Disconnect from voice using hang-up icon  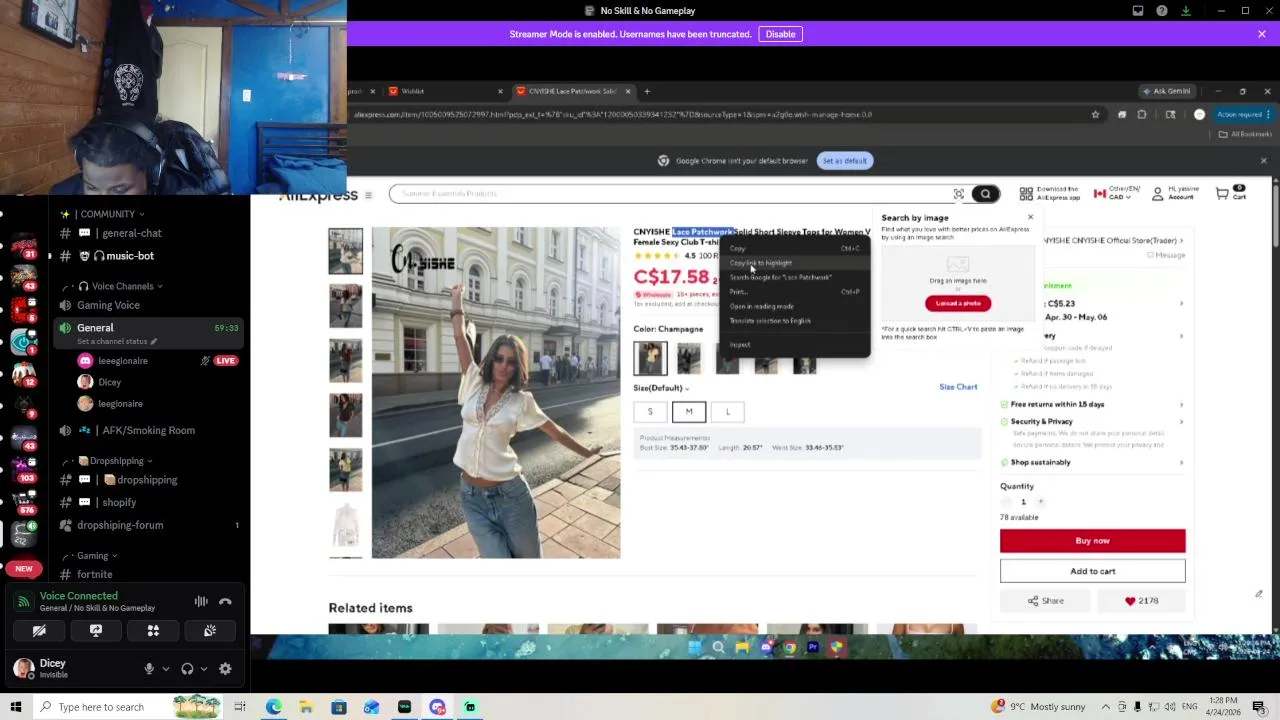pyautogui.click(x=225, y=601)
